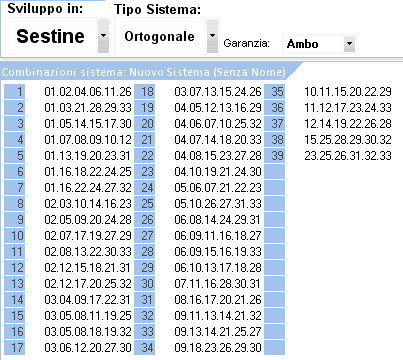This screenshot has height=360, width=403.
Task: Click combination 02.07.17.19.27.29
Action: coord(88,236)
